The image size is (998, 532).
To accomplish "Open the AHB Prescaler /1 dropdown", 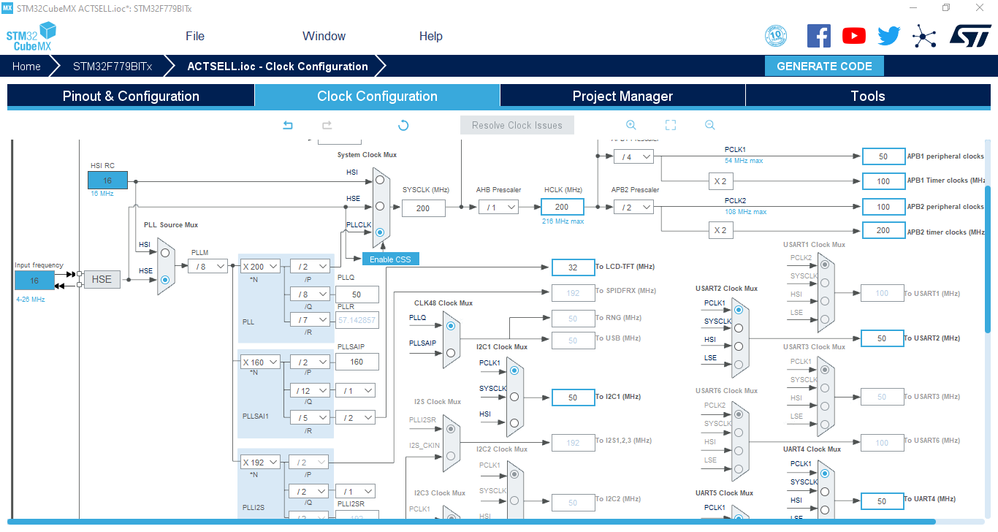I will [498, 207].
